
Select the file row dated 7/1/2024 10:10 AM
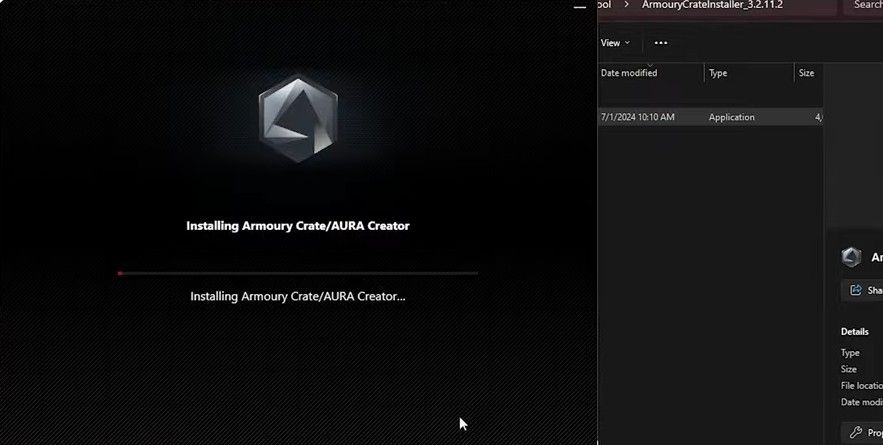coord(711,117)
